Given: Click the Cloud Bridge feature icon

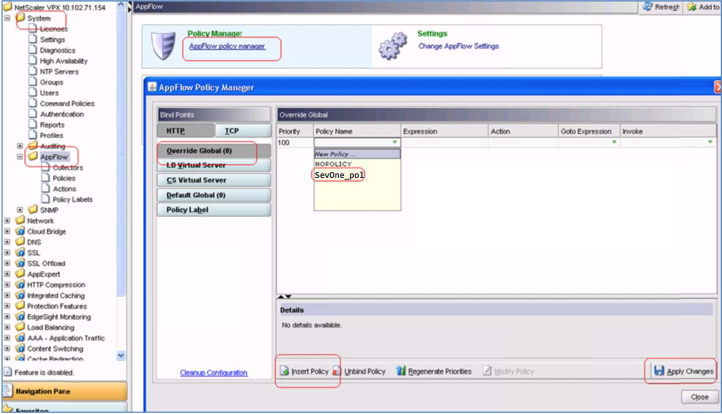Looking at the screenshot, I should click(20, 231).
